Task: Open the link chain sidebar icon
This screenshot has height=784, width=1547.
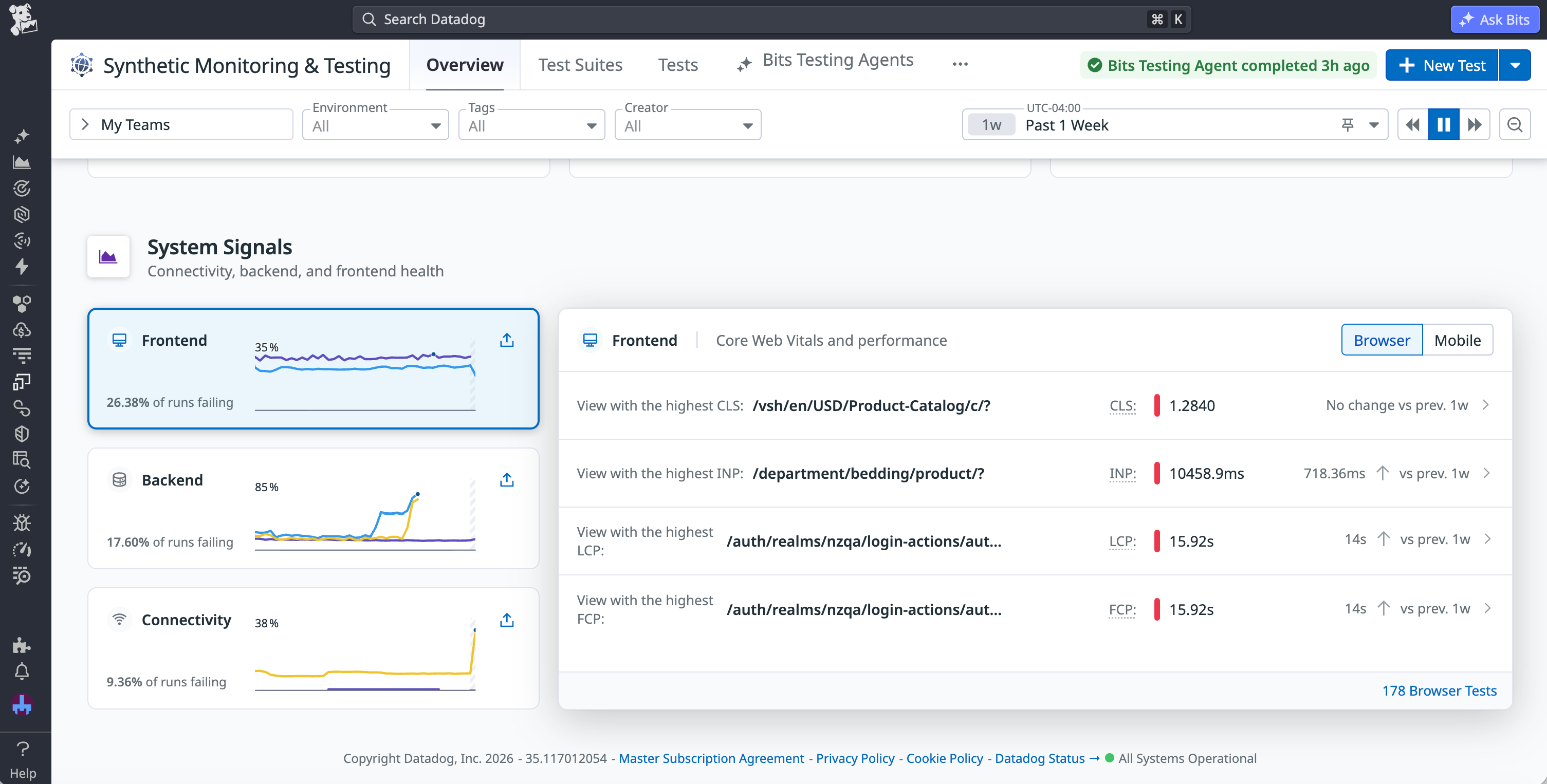Action: [22, 407]
